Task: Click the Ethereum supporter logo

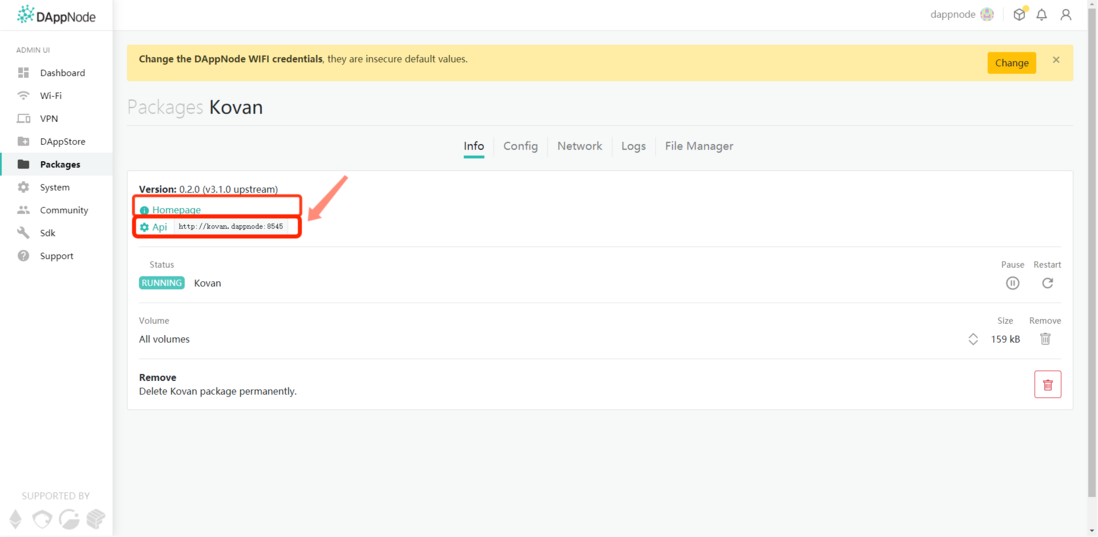Action: (15, 519)
